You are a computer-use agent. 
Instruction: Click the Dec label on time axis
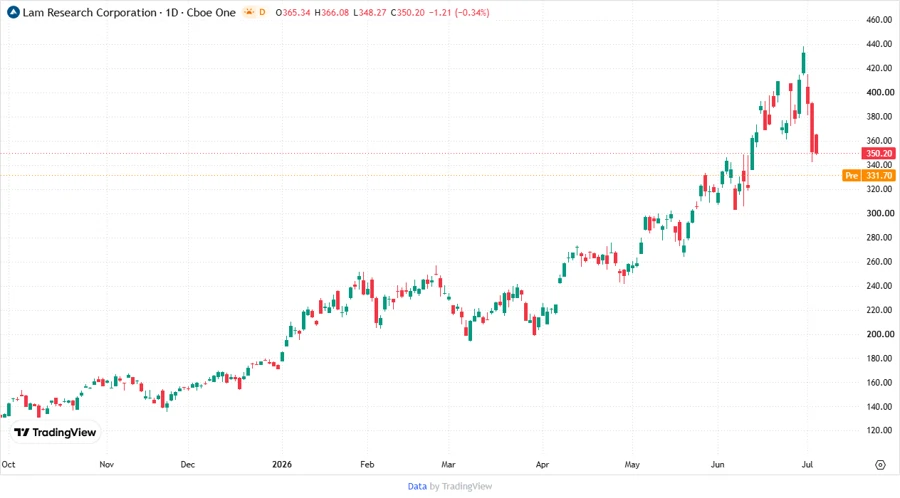(188, 464)
